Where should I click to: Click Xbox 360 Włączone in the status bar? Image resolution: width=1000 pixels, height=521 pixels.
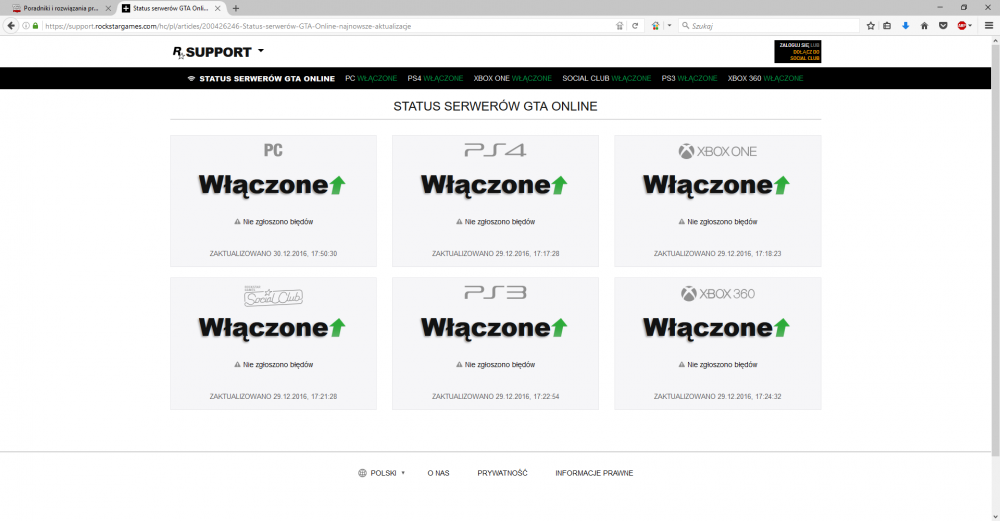pyautogui.click(x=765, y=78)
